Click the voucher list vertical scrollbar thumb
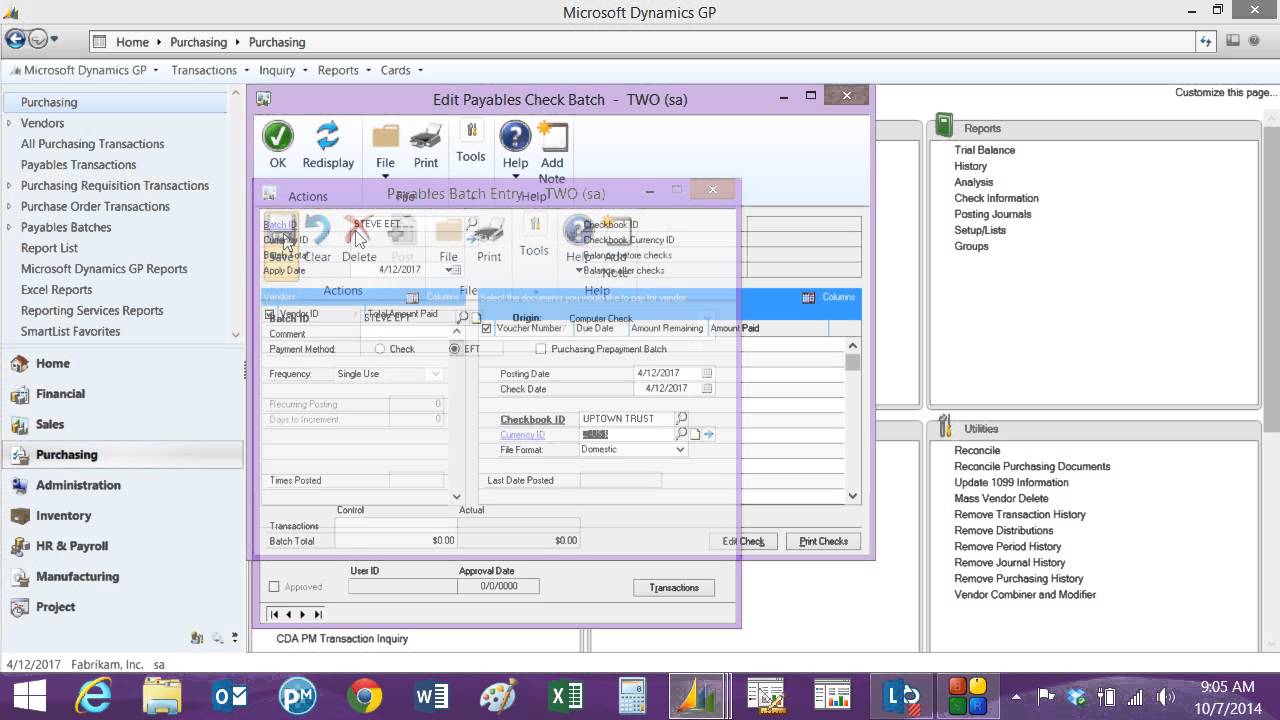The image size is (1280, 720). (853, 362)
